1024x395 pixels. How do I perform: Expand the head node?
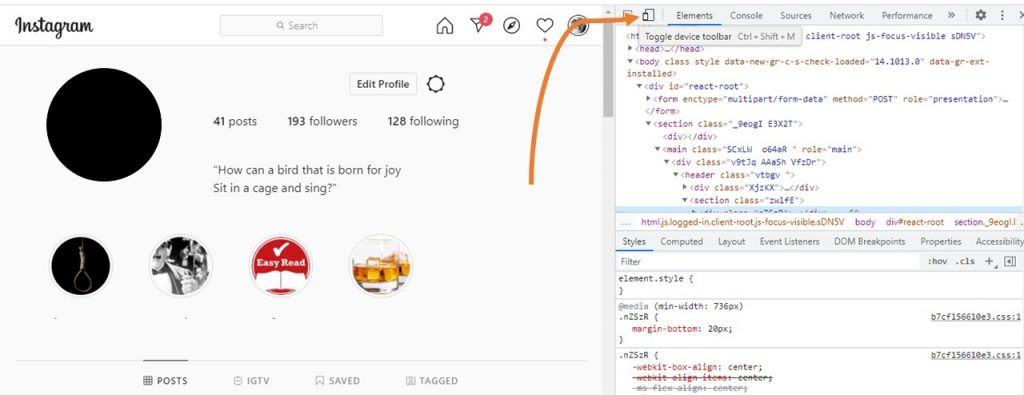(x=630, y=49)
